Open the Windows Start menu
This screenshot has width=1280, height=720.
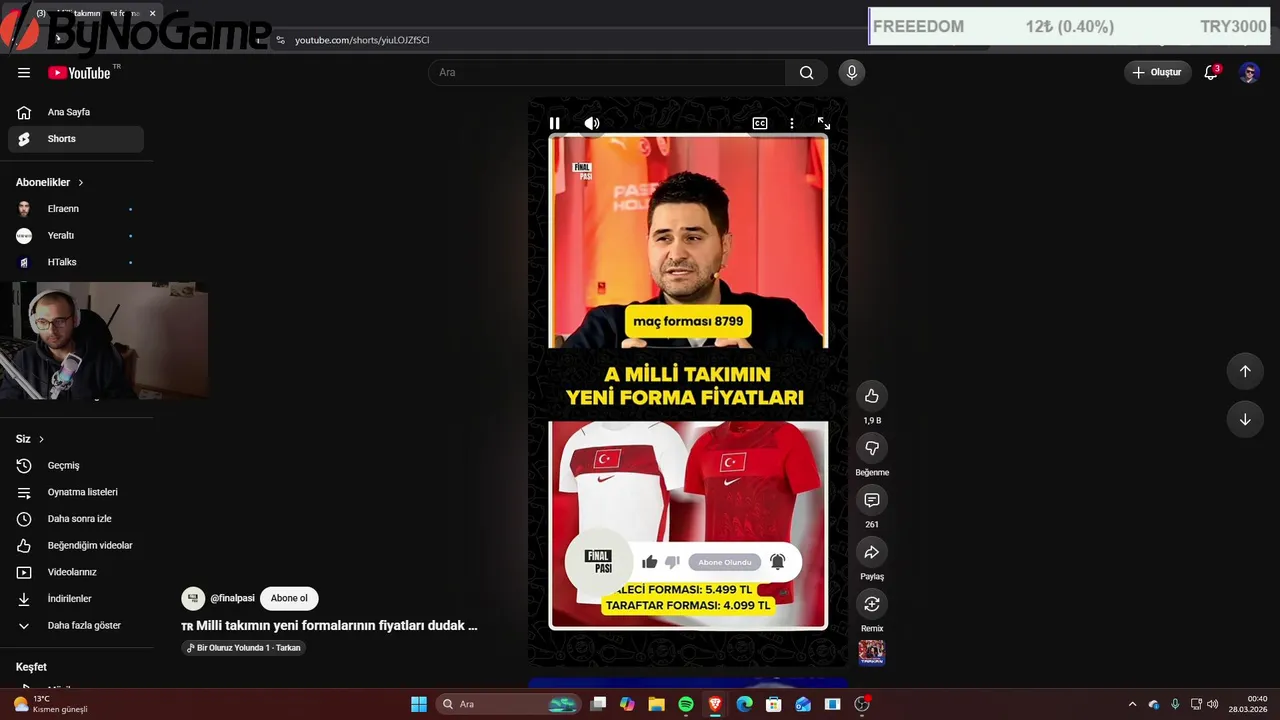click(419, 704)
